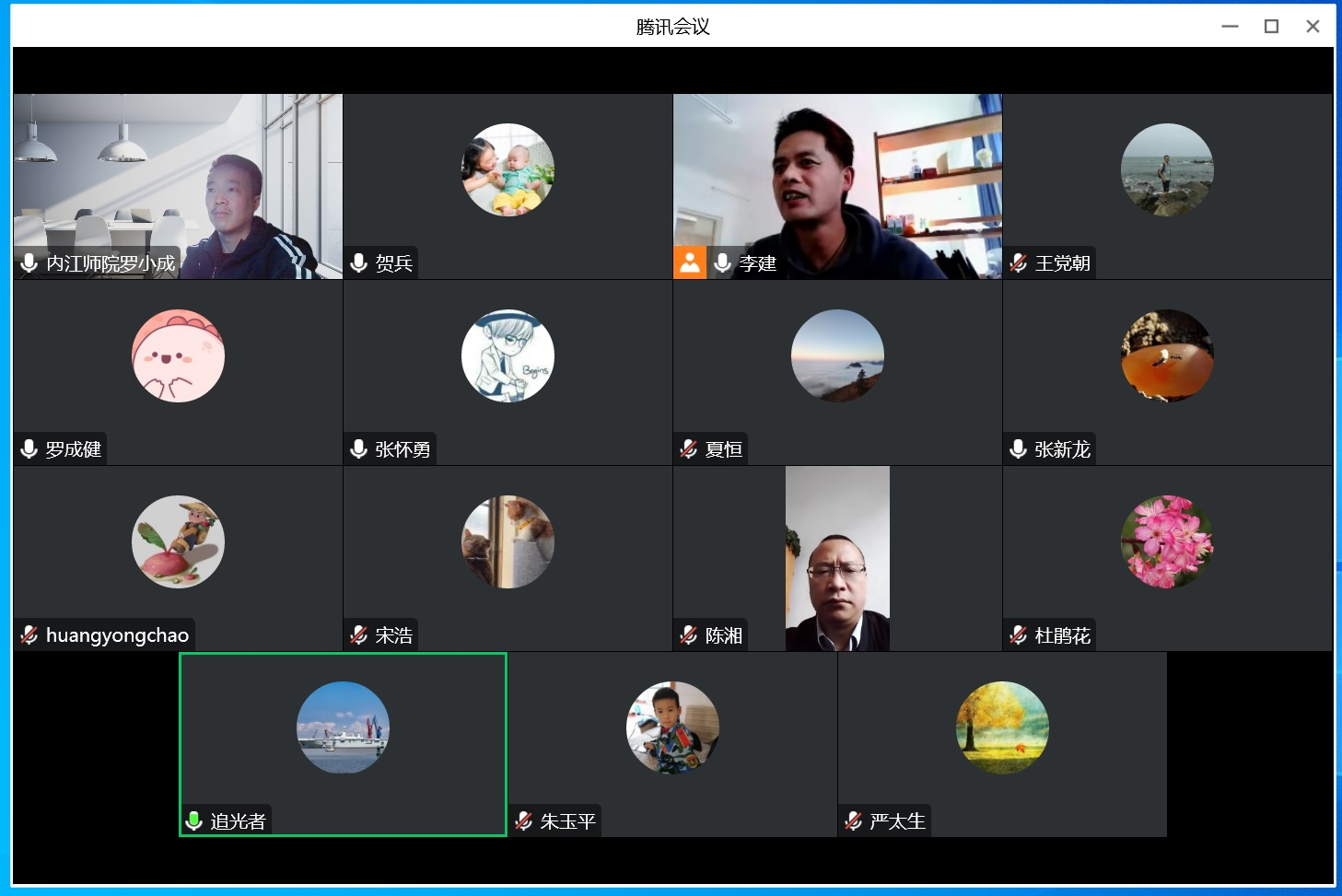1342x896 pixels.
Task: Click 宋浩's cat photo avatar
Action: coord(508,541)
